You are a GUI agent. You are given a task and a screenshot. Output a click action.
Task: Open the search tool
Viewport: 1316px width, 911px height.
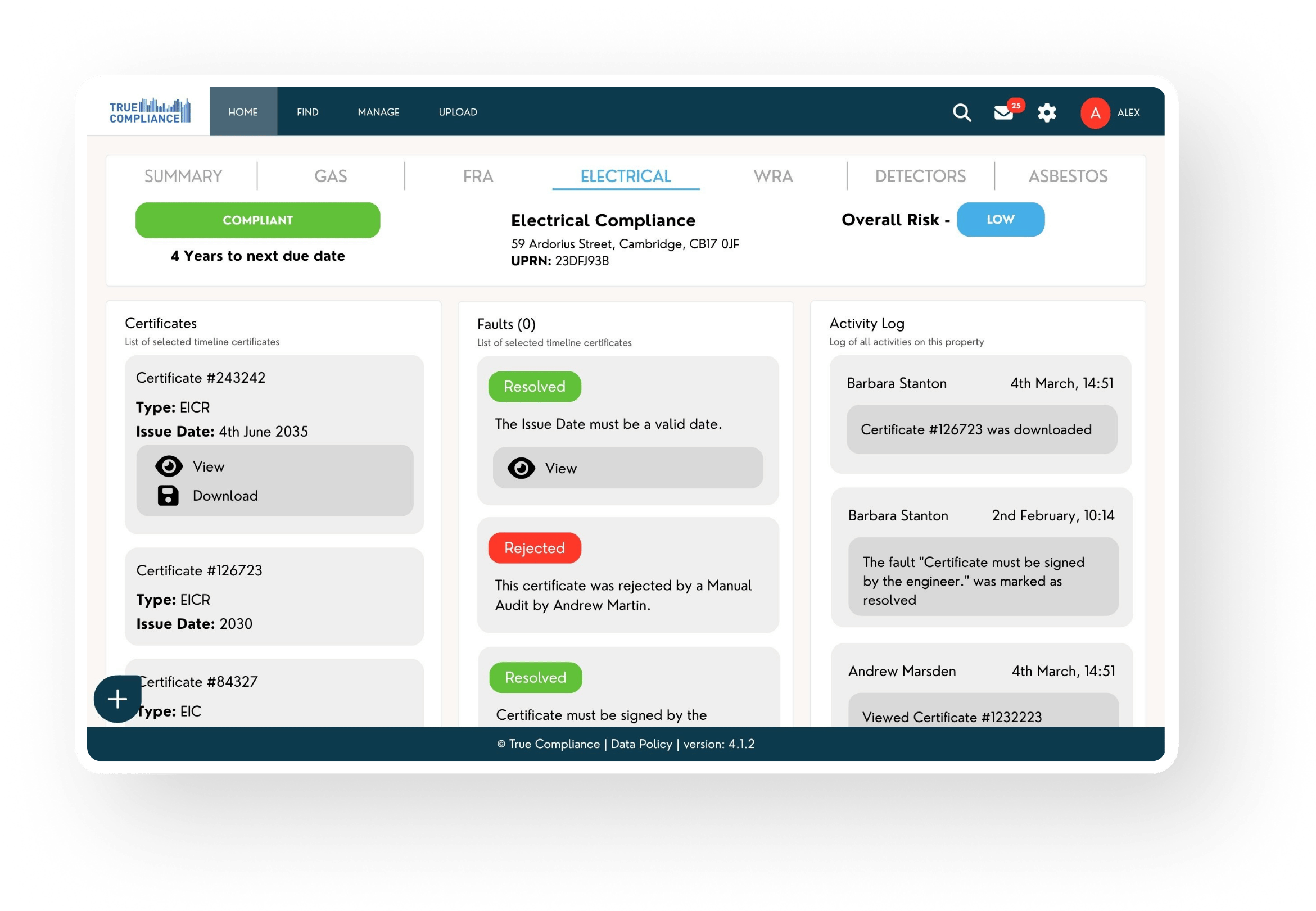pos(962,112)
